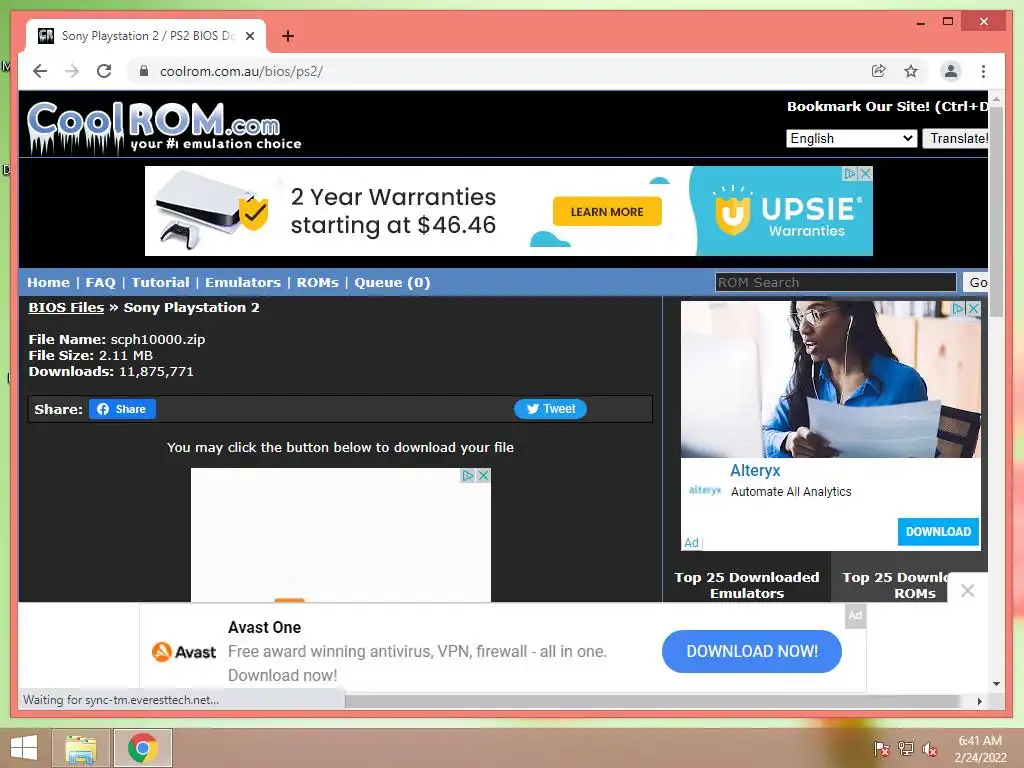Open the Chrome profile avatar icon

point(951,71)
